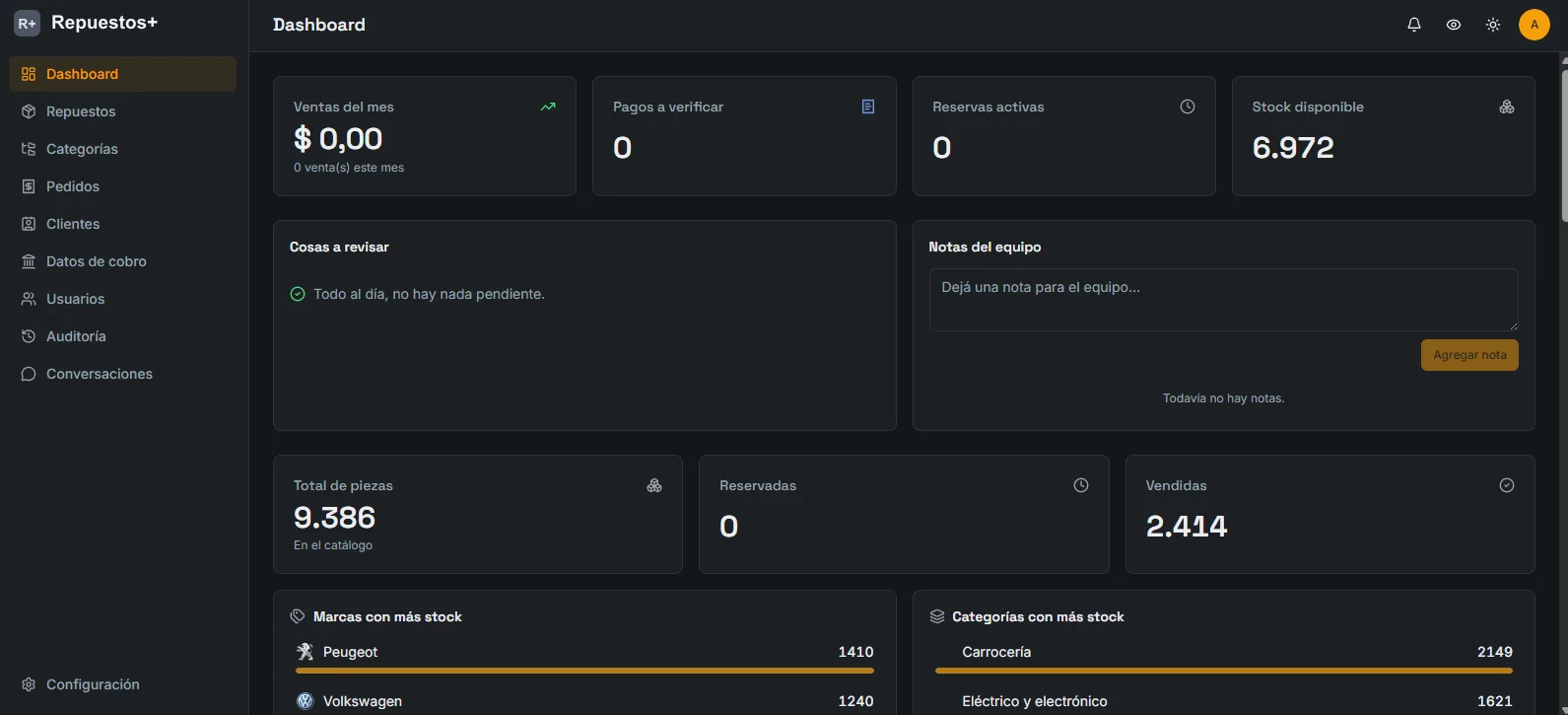Click the Volkswagen brand logo

coord(305,701)
